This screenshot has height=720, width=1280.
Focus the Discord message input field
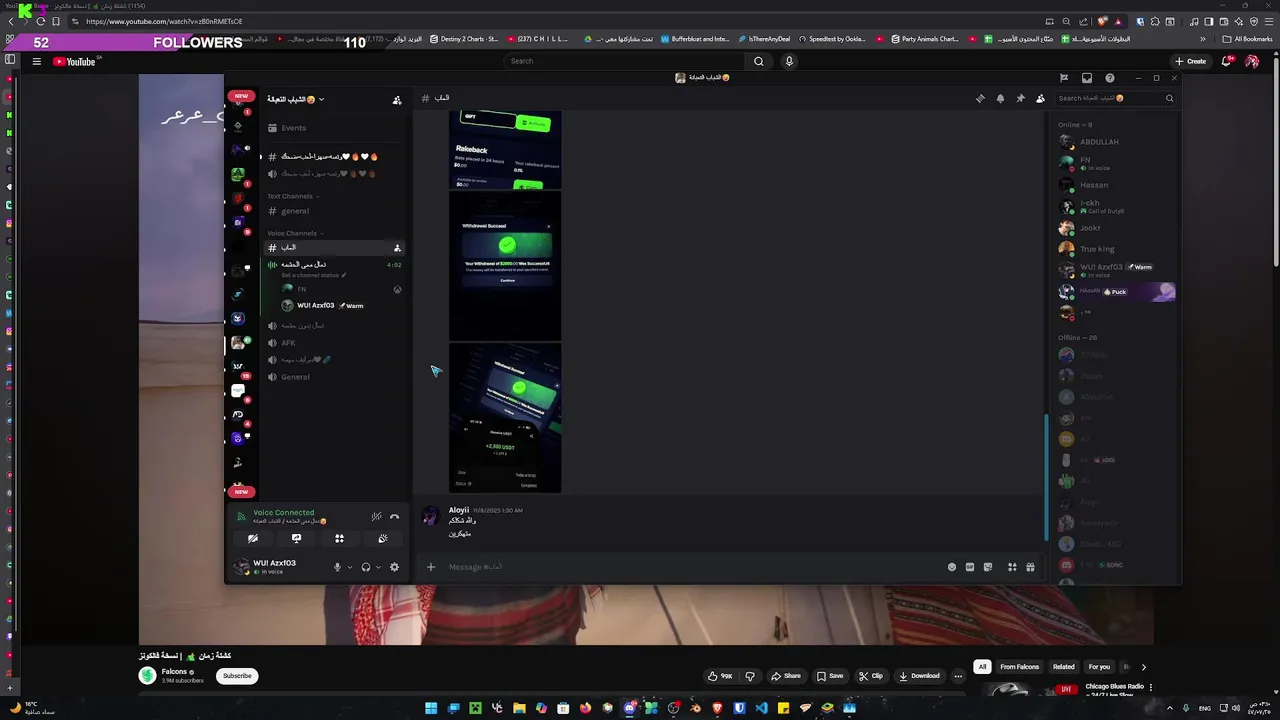click(690, 567)
